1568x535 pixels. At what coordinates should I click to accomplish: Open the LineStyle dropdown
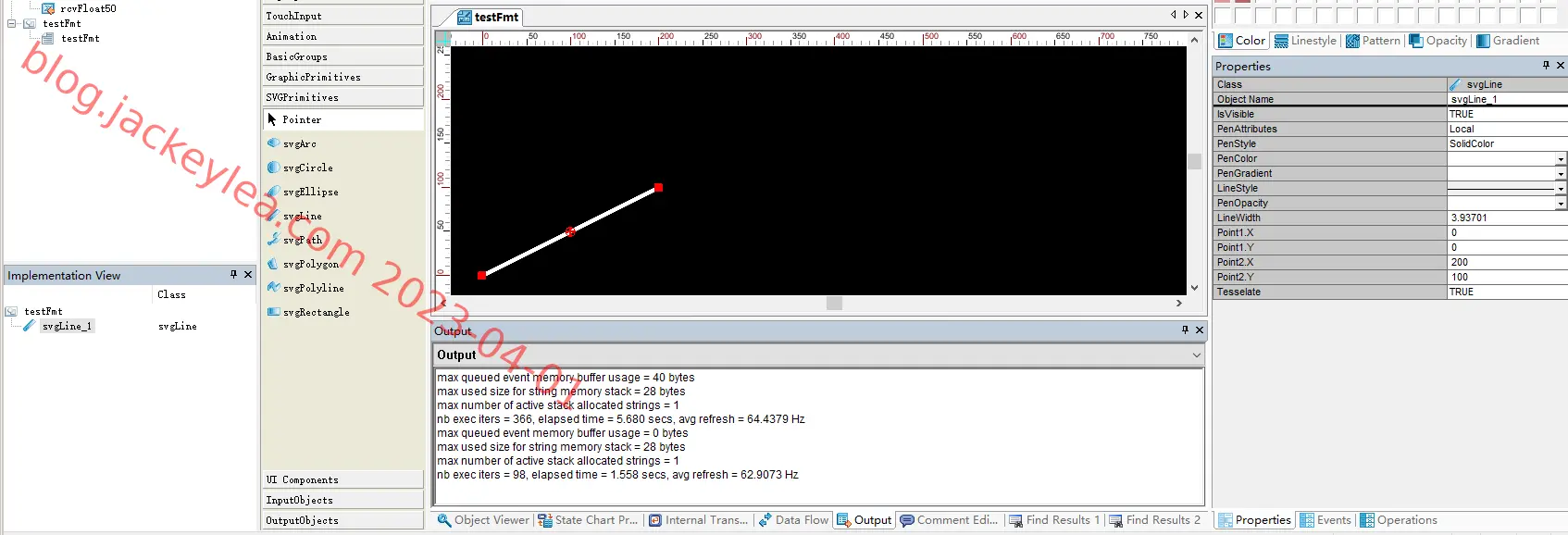[1561, 189]
